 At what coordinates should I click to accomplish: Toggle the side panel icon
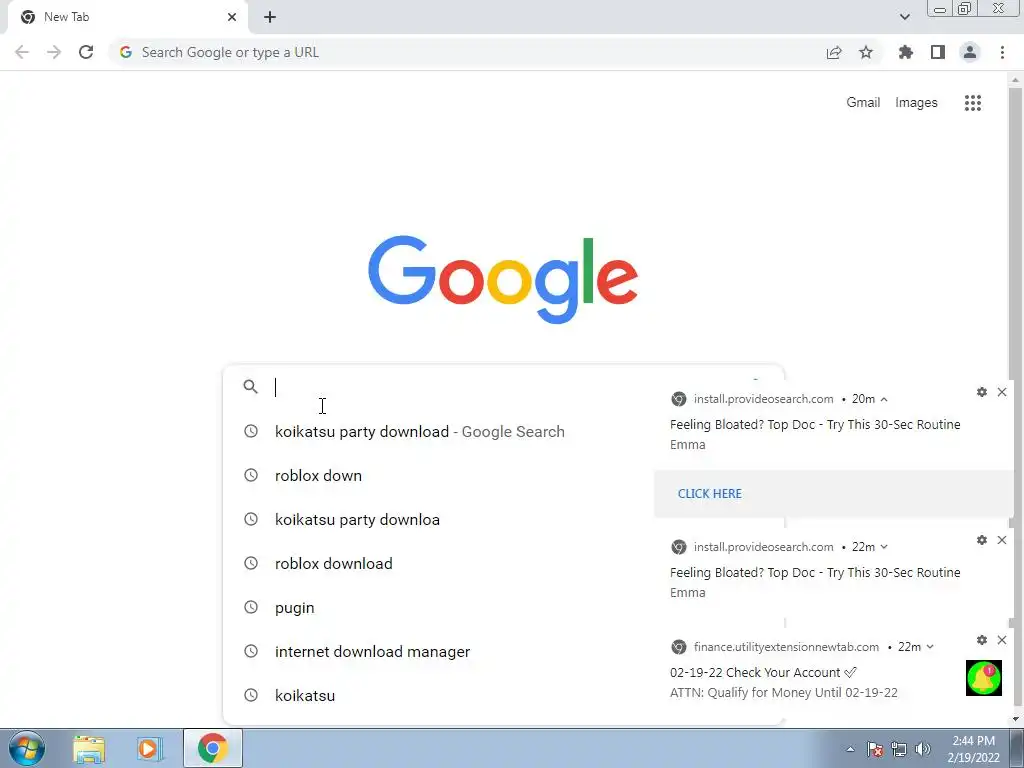(x=938, y=52)
